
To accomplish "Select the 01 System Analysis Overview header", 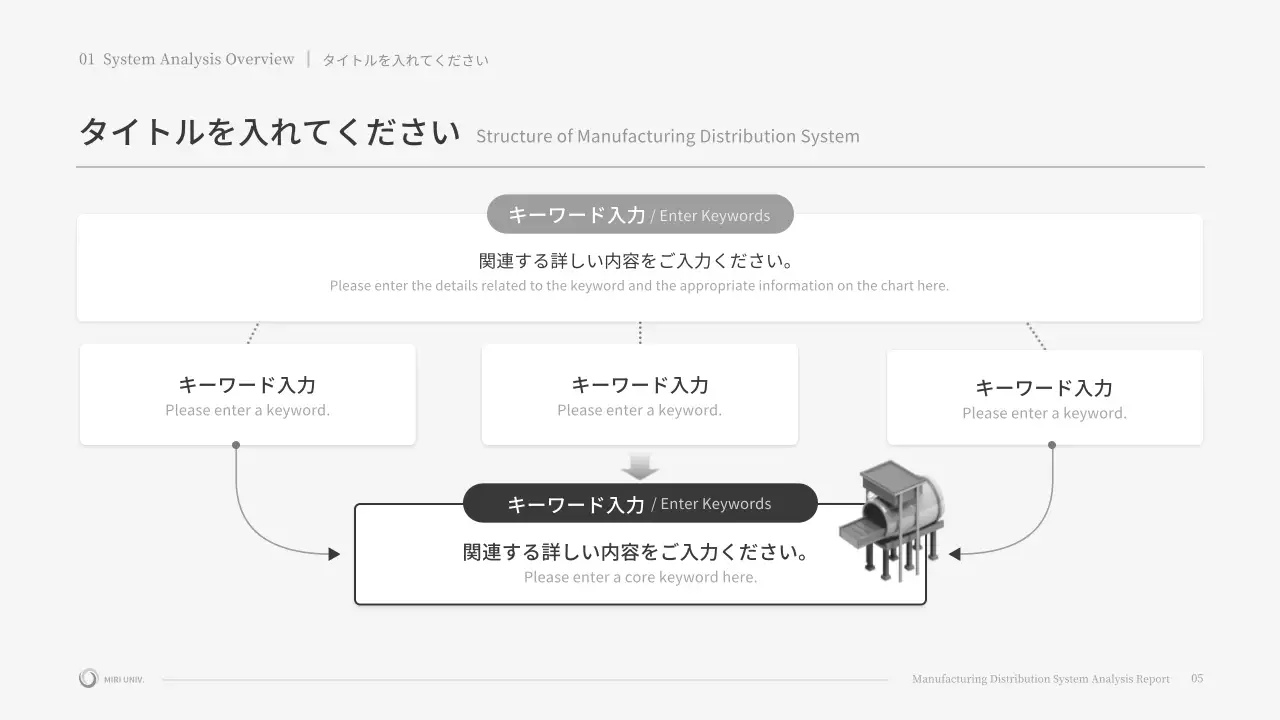I will coord(186,58).
